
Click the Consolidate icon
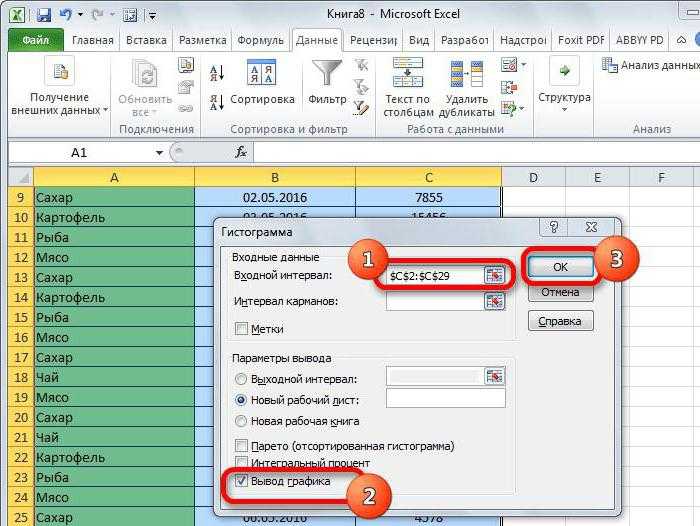pos(509,87)
